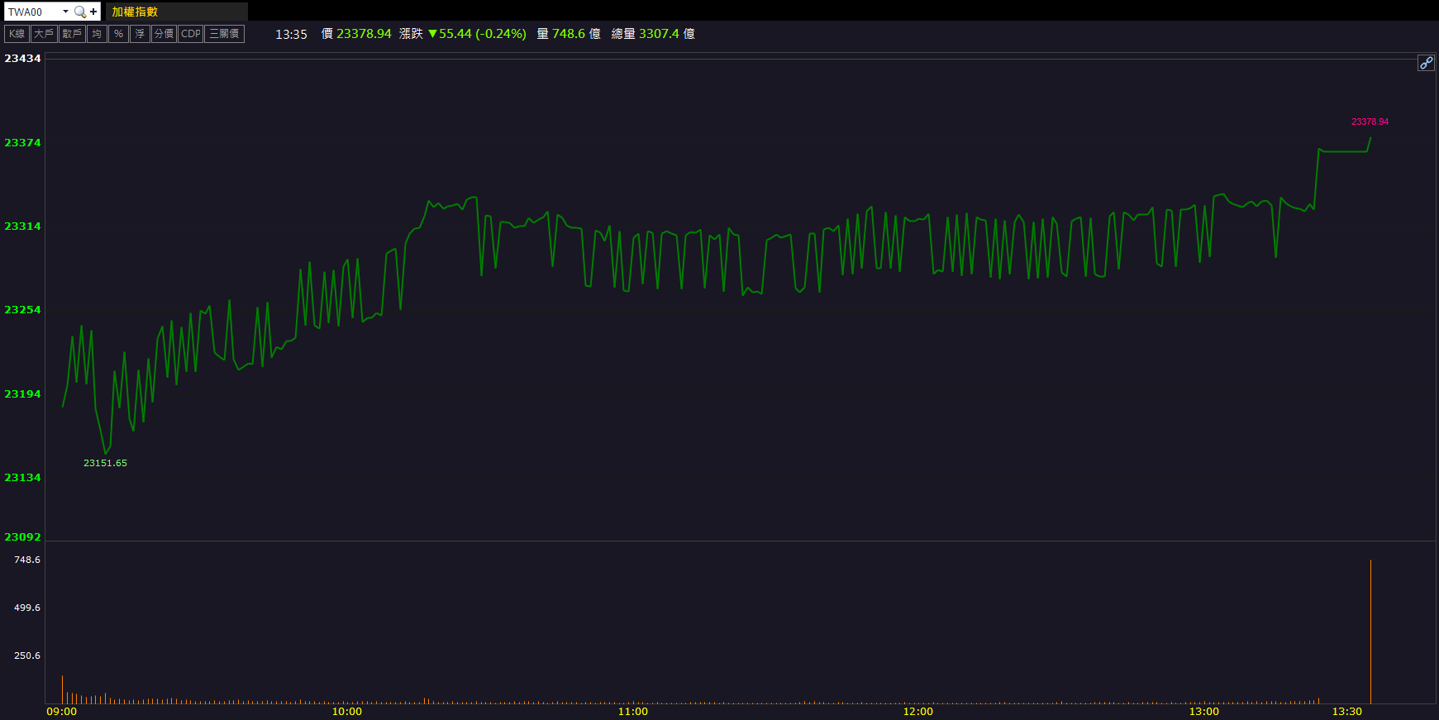Click the 748.6 volume axis label
This screenshot has height=720, width=1439.
pos(27,560)
